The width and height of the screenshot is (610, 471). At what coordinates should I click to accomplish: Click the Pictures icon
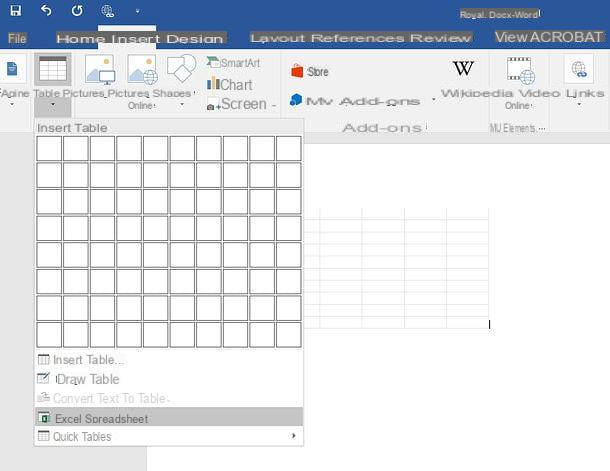(100, 70)
